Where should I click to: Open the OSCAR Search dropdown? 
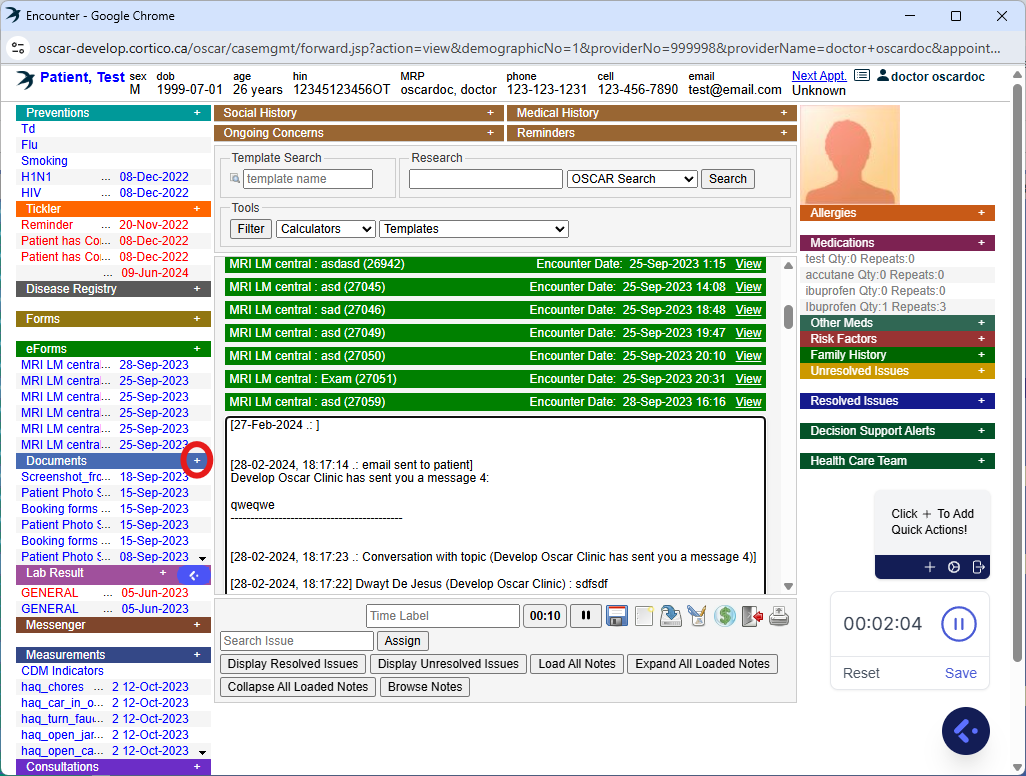coord(632,179)
